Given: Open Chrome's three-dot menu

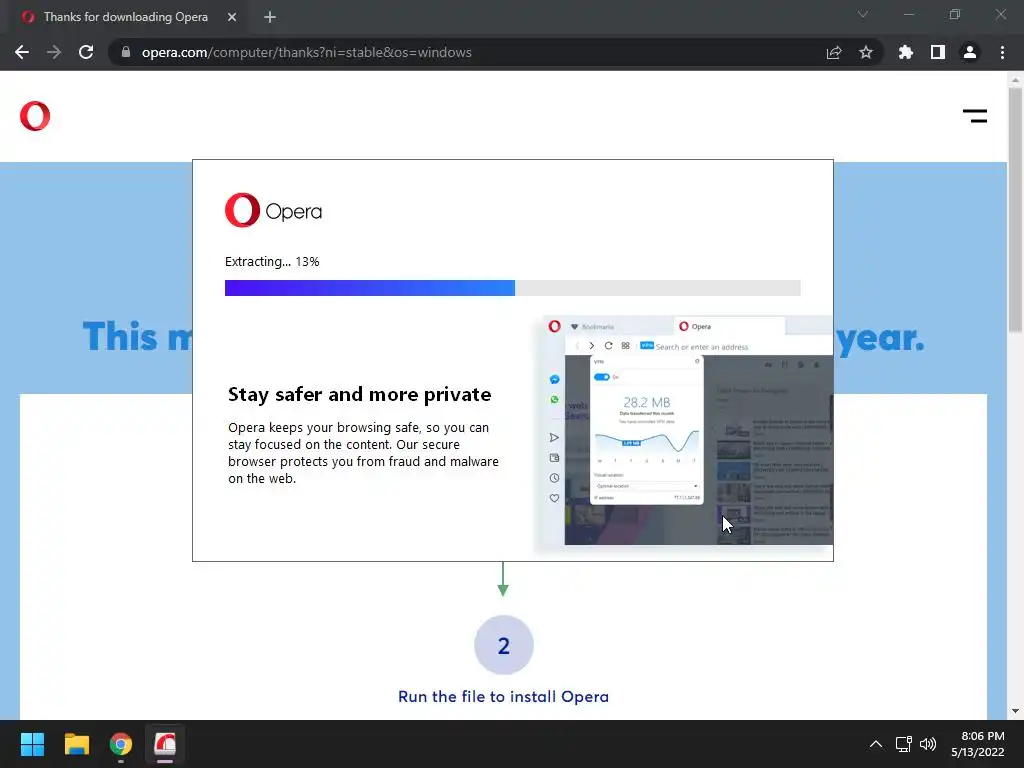Looking at the screenshot, I should pyautogui.click(x=1002, y=52).
